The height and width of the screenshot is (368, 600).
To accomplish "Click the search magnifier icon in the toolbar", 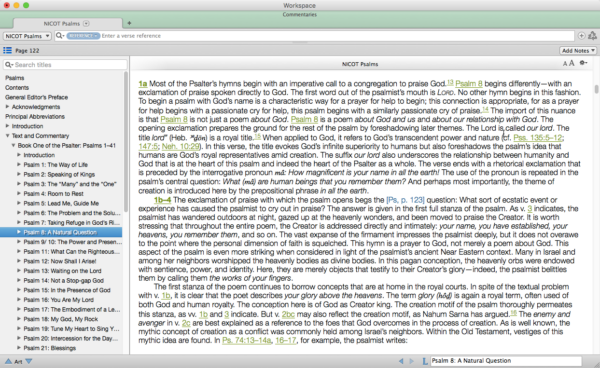I will click(x=60, y=36).
